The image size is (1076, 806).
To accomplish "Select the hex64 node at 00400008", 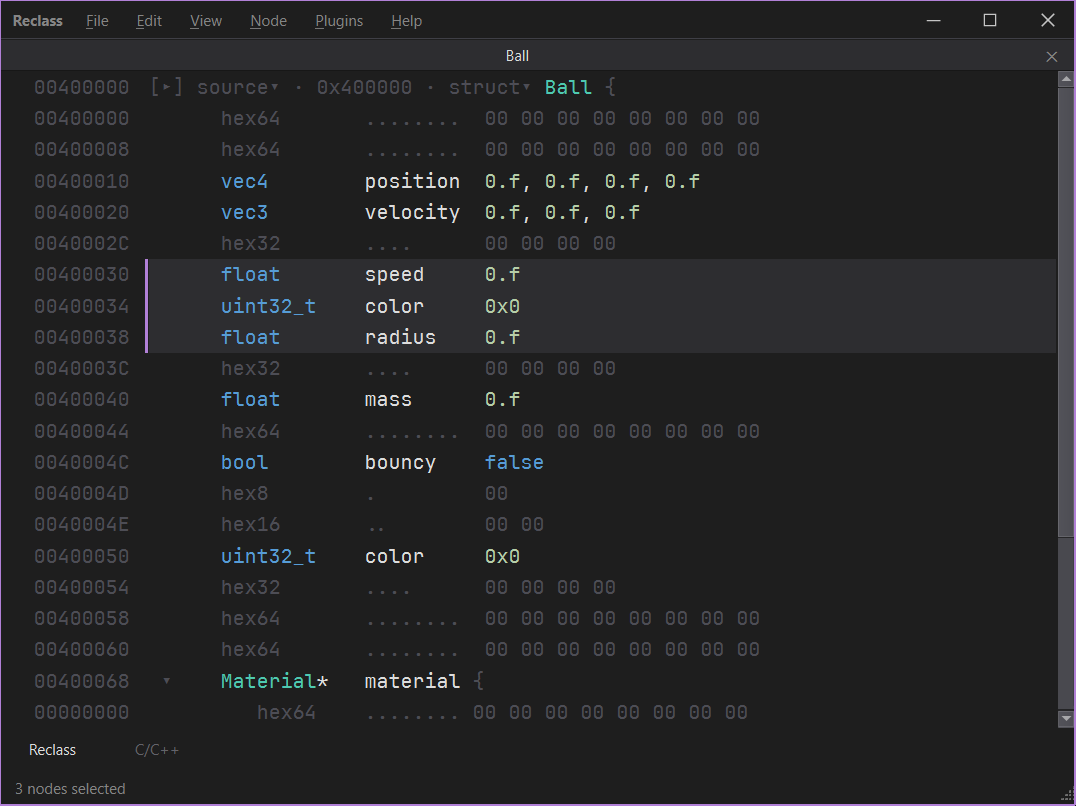I will [x=250, y=150].
